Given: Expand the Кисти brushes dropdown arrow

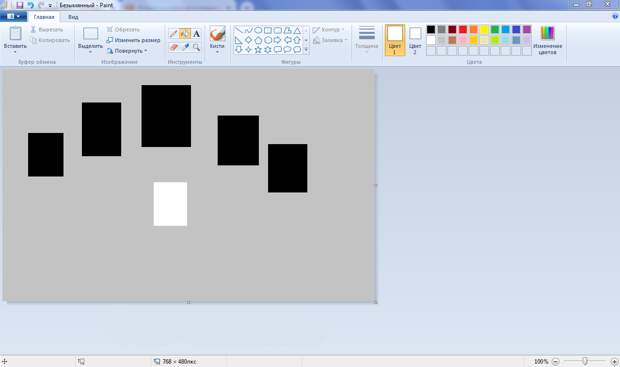Looking at the screenshot, I should (217, 52).
